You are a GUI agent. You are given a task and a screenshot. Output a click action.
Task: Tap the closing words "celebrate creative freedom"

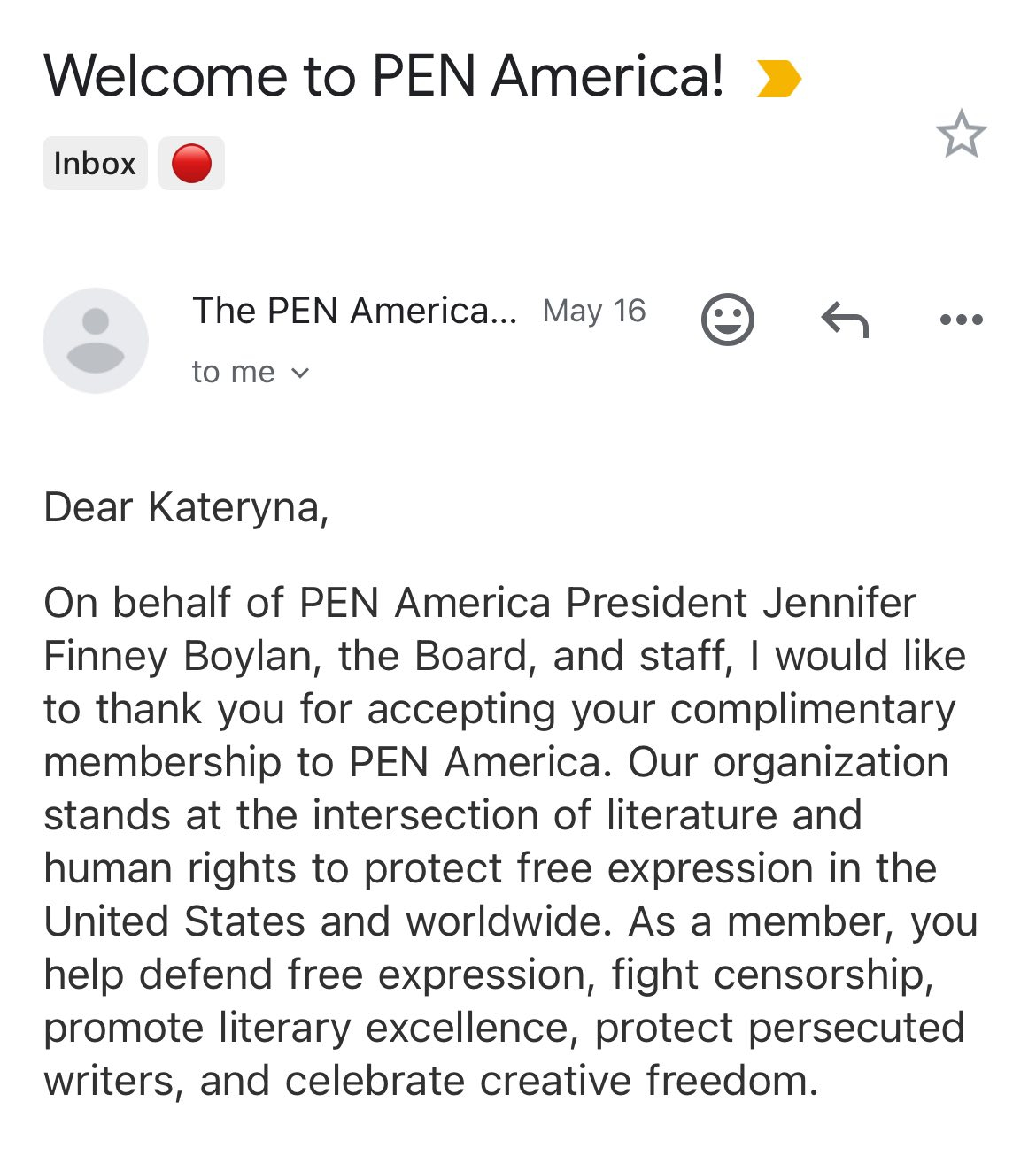point(549,1082)
